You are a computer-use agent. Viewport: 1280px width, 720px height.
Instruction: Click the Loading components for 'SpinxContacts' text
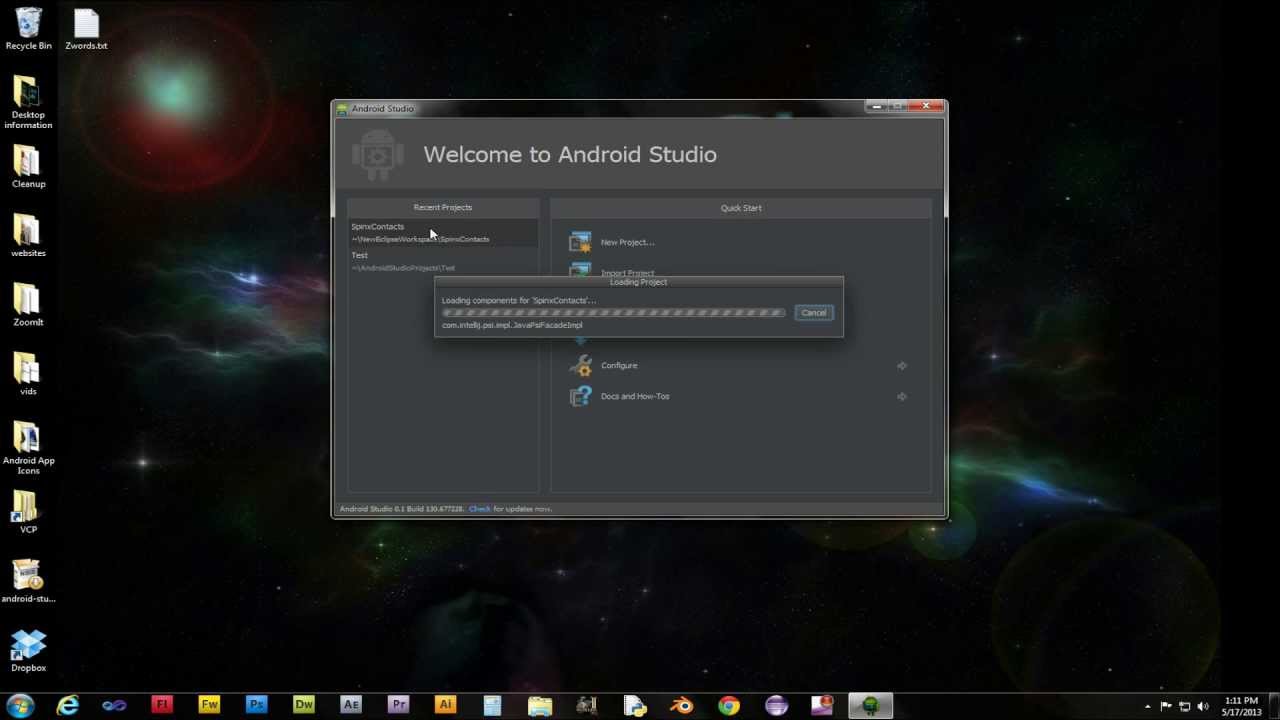click(518, 300)
